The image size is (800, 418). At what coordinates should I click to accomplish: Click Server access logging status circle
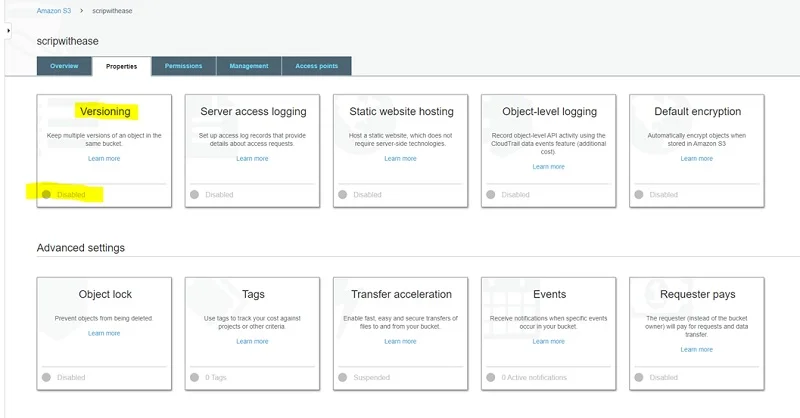coord(194,194)
